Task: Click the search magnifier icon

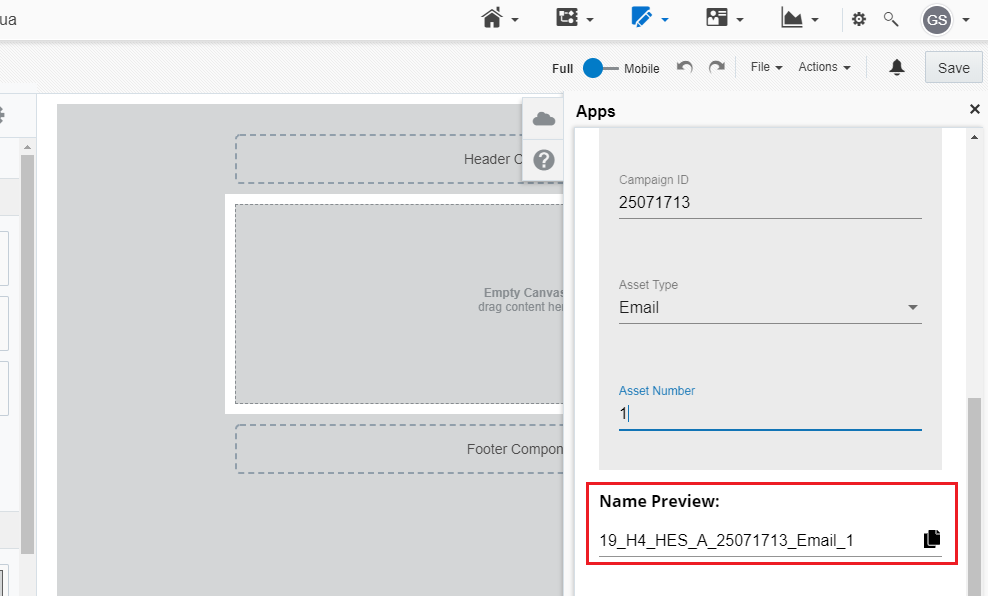Action: click(891, 20)
